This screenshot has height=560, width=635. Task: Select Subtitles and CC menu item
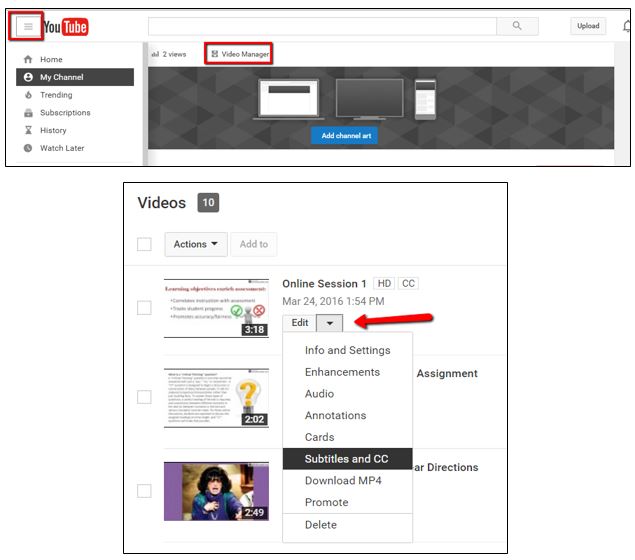(347, 459)
